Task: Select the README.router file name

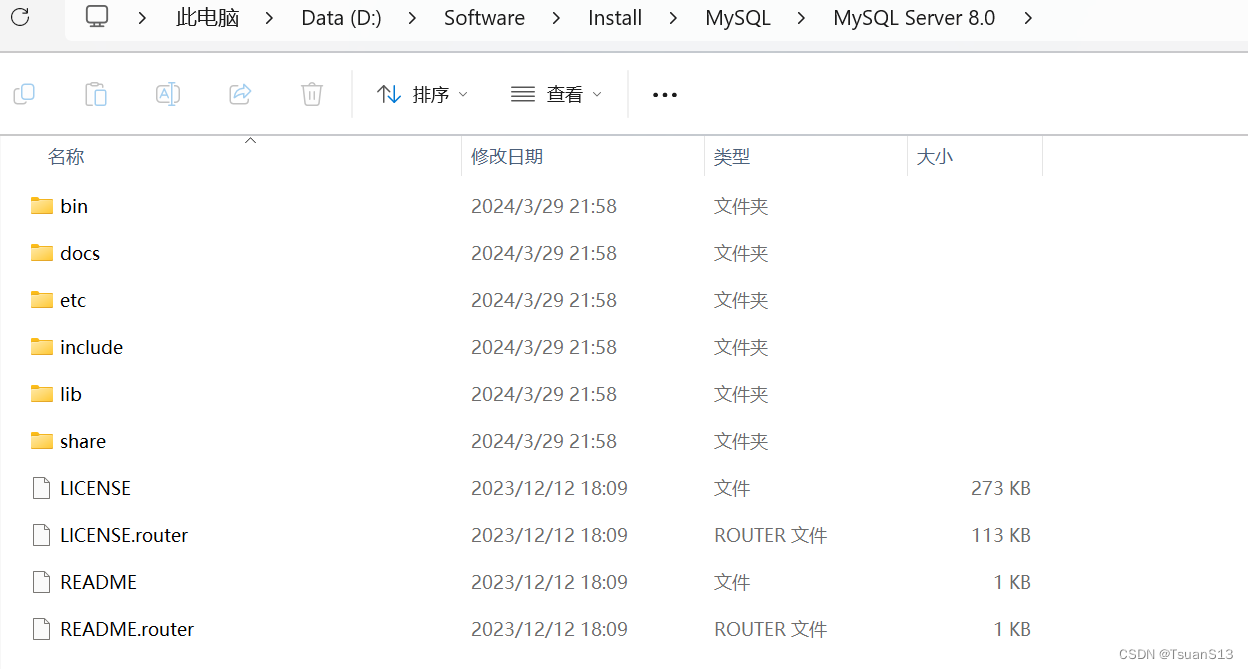Action: tap(127, 629)
